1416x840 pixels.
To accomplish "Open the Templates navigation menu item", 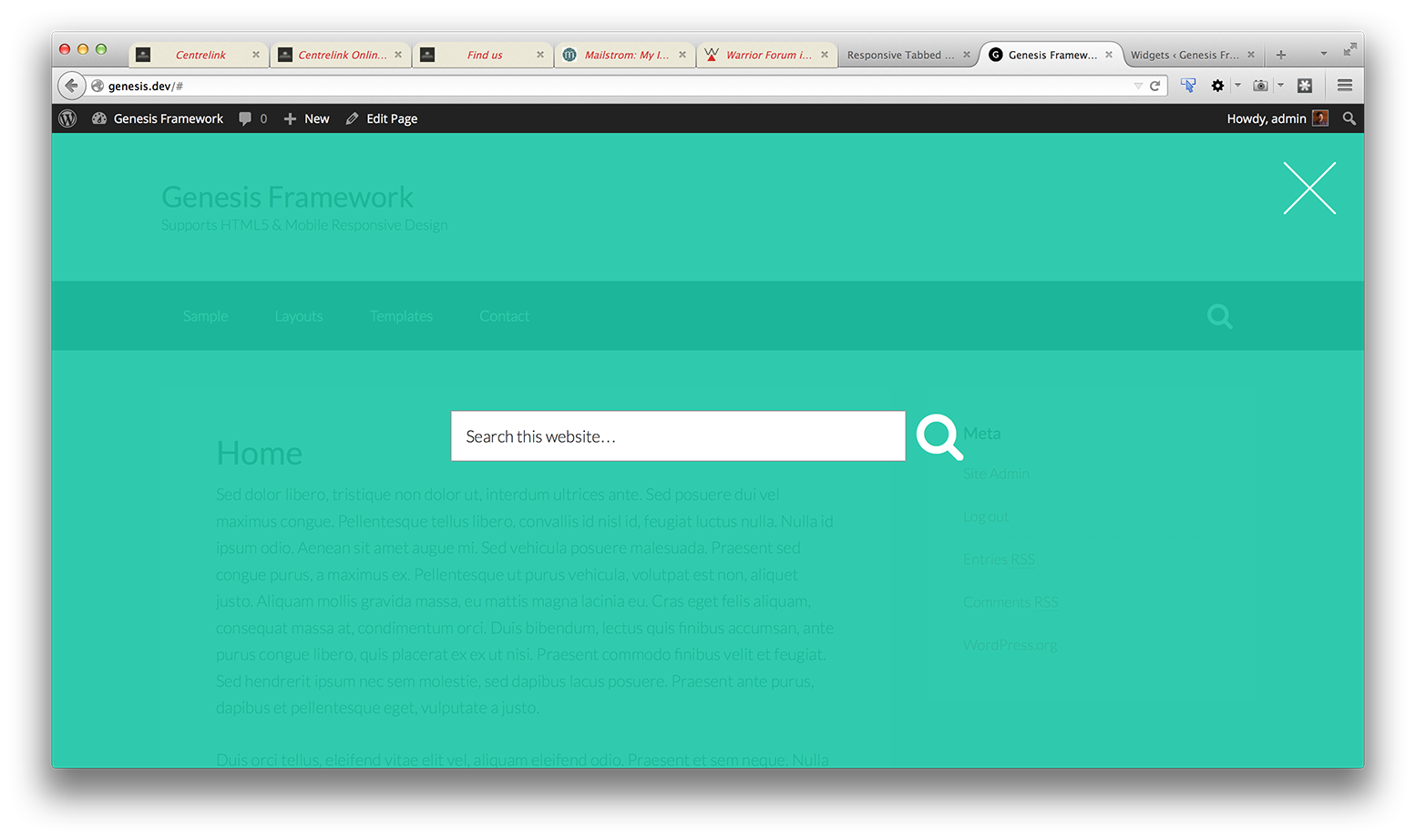I will (x=401, y=316).
